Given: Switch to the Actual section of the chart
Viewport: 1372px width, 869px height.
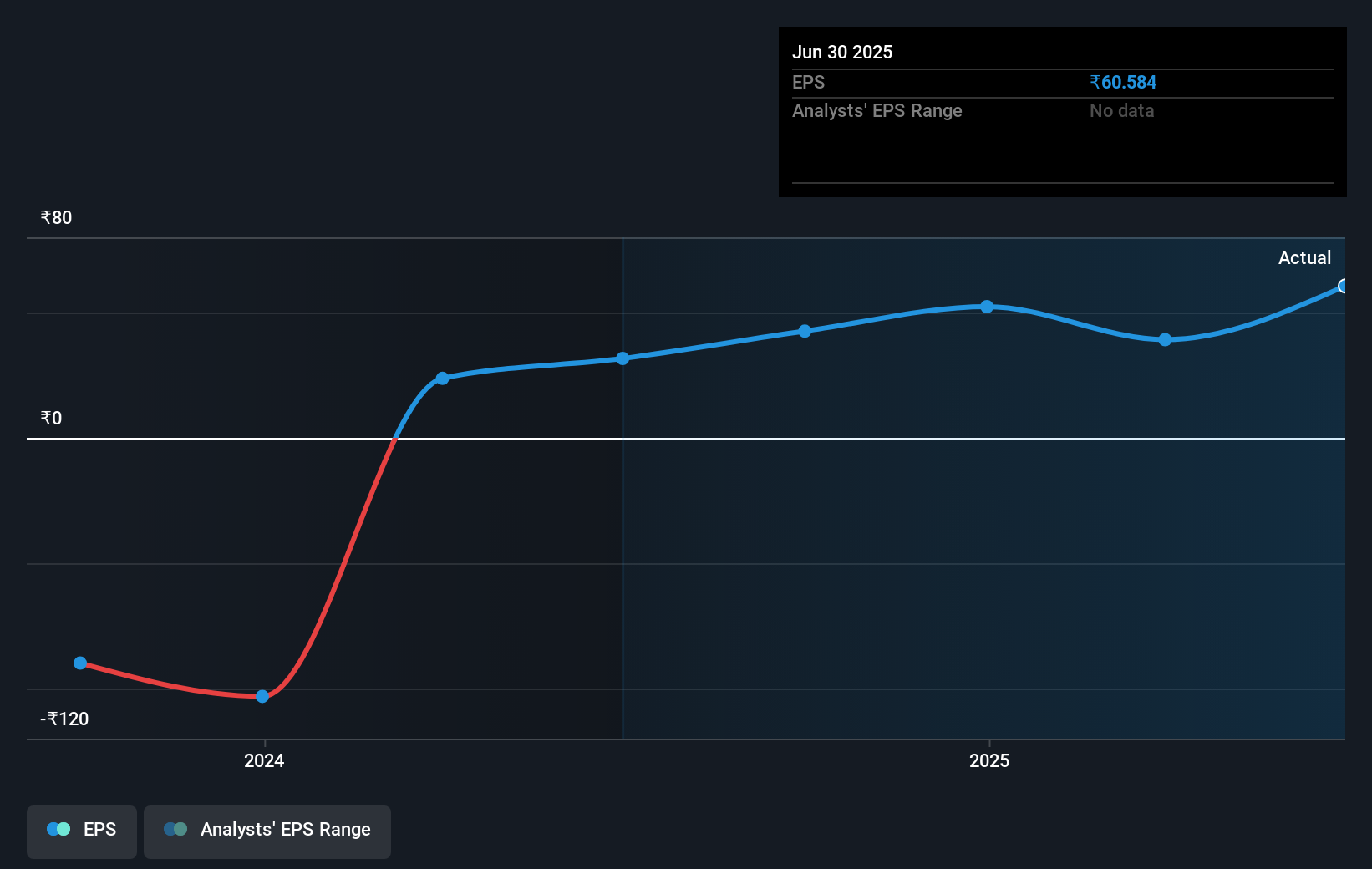Looking at the screenshot, I should point(1304,257).
